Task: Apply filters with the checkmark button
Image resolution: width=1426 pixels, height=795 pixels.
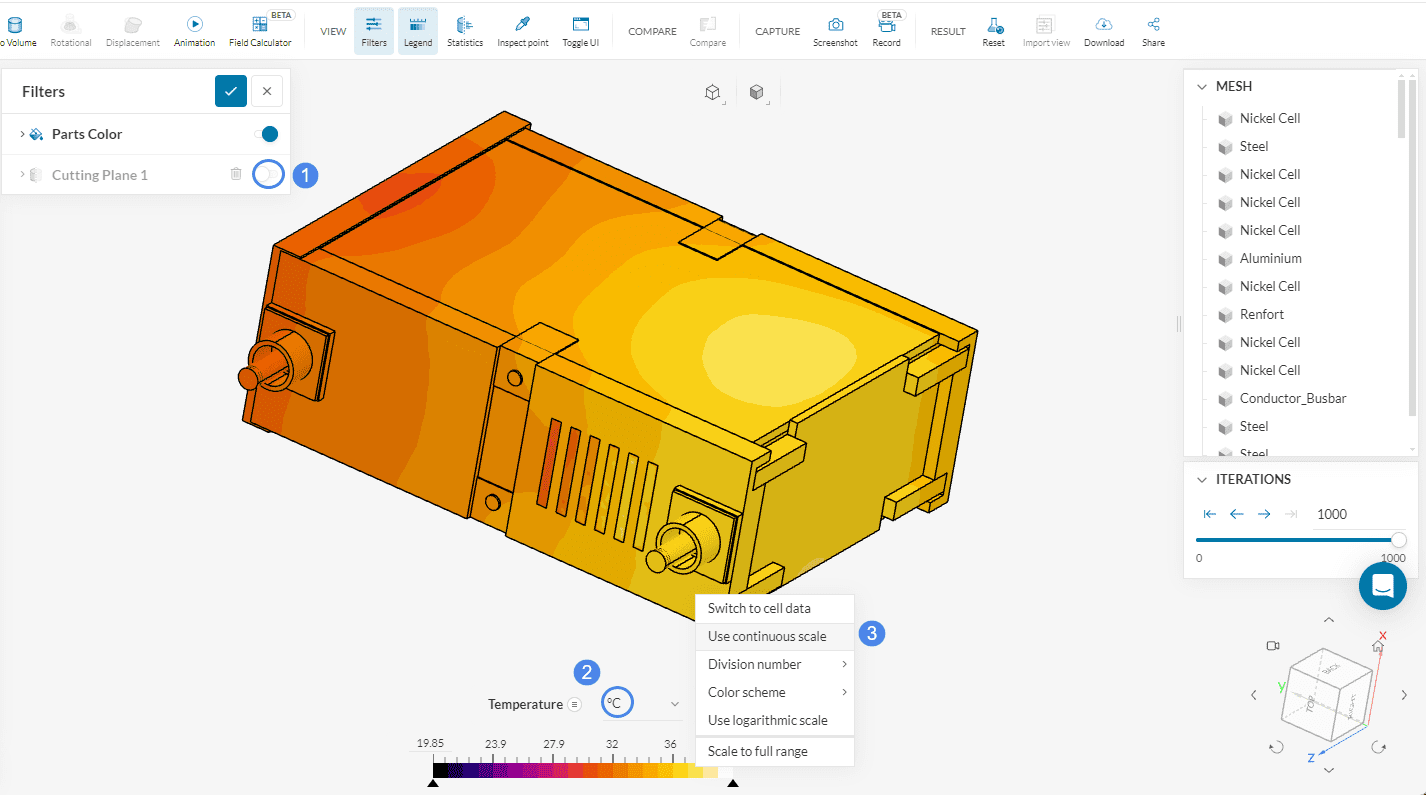Action: coord(231,91)
